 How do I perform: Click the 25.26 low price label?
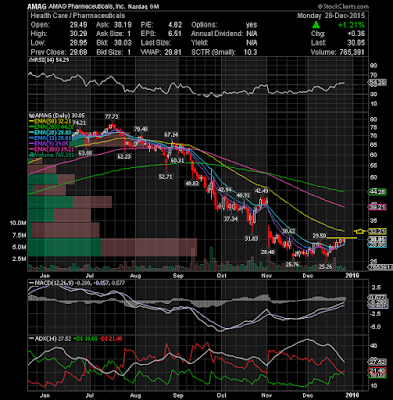(325, 266)
